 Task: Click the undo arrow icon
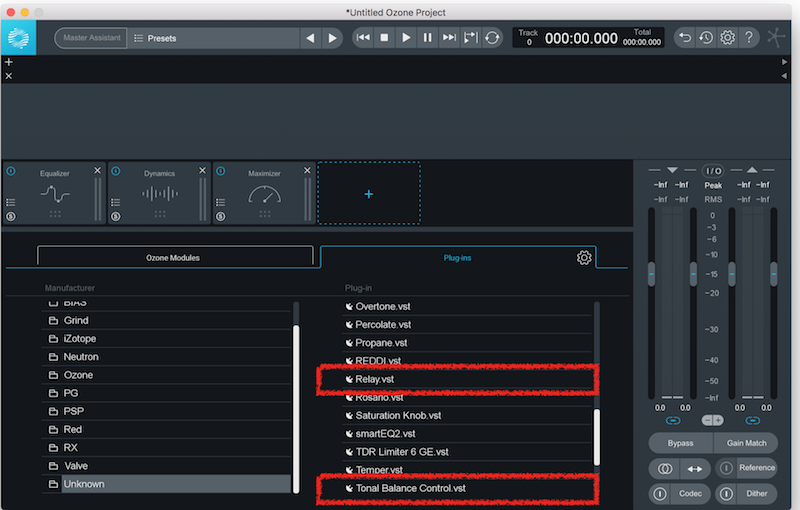(685, 38)
